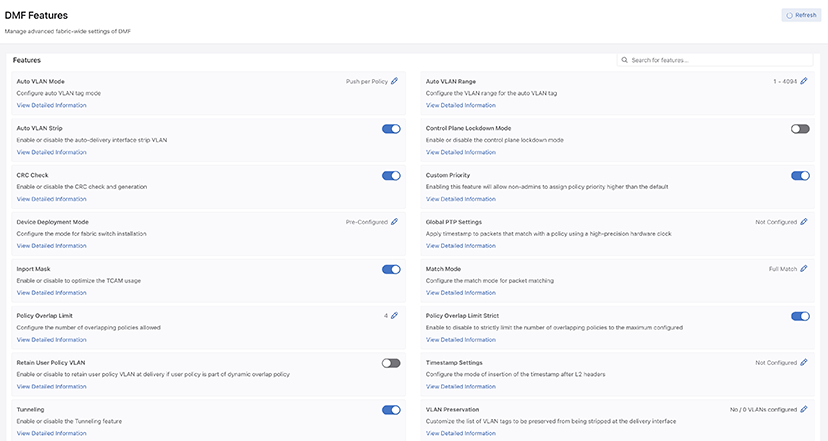Click the 'Tunneling' feature title
This screenshot has width=828, height=441.
coord(30,410)
